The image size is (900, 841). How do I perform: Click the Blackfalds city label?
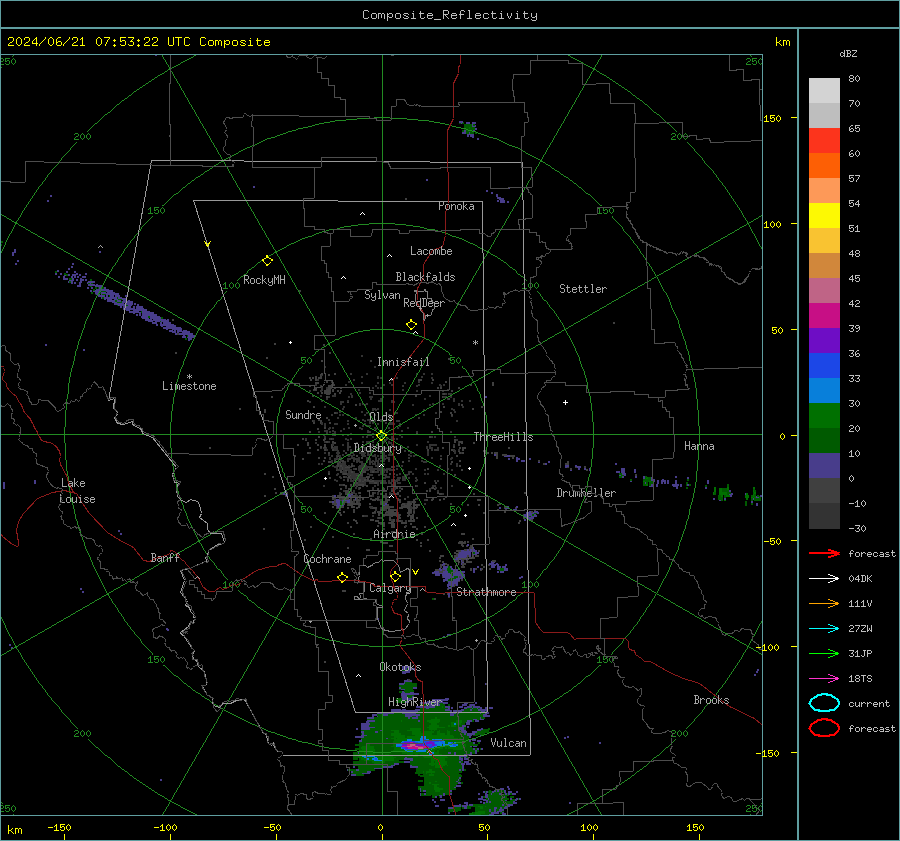pos(425,277)
